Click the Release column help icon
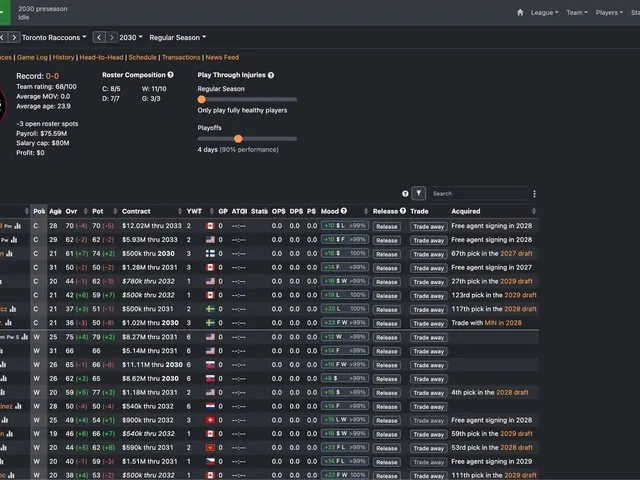The width and height of the screenshot is (640, 480). coord(403,211)
